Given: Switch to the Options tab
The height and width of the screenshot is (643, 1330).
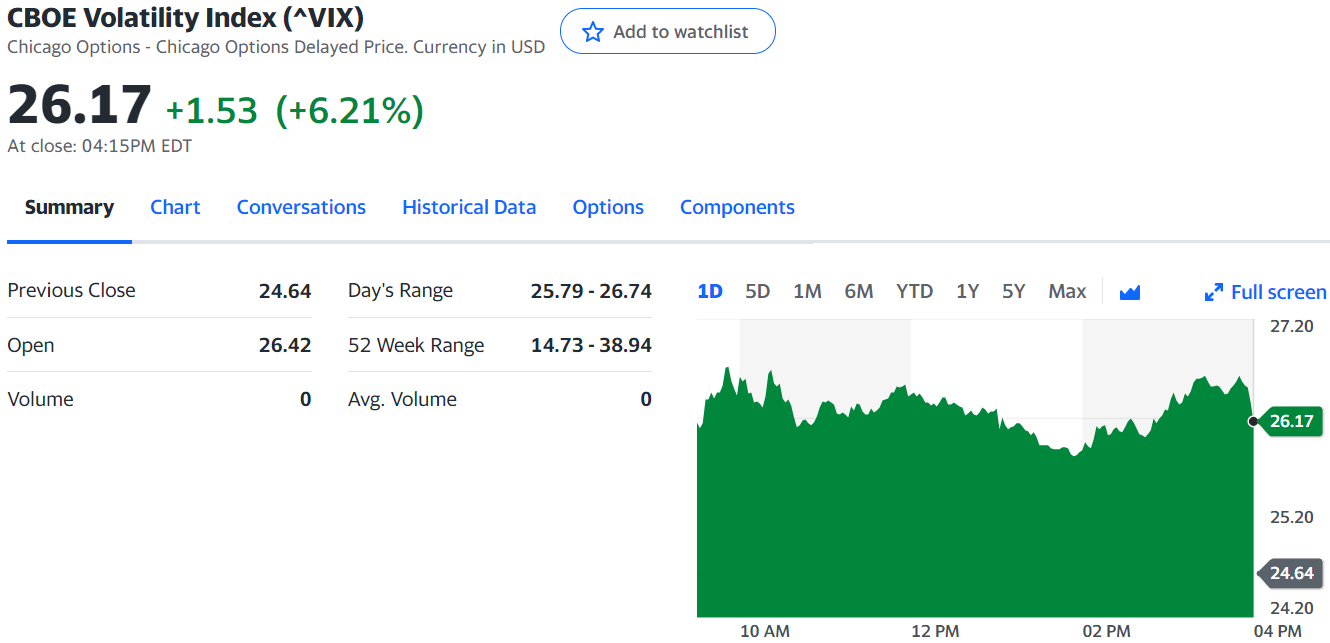Looking at the screenshot, I should (608, 207).
